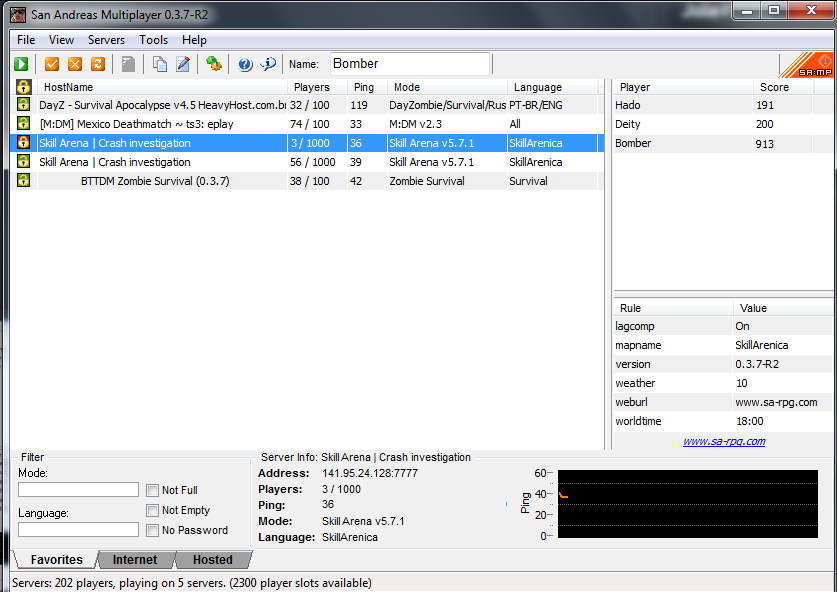The width and height of the screenshot is (837, 592).
Task: Click into the Name field containing Bomber
Action: pyautogui.click(x=410, y=64)
